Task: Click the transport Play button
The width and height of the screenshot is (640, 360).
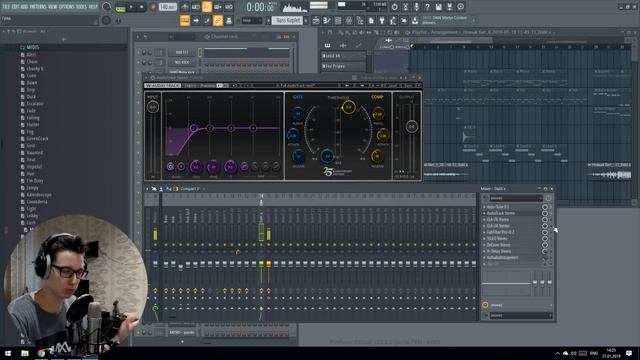Action: coord(131,7)
